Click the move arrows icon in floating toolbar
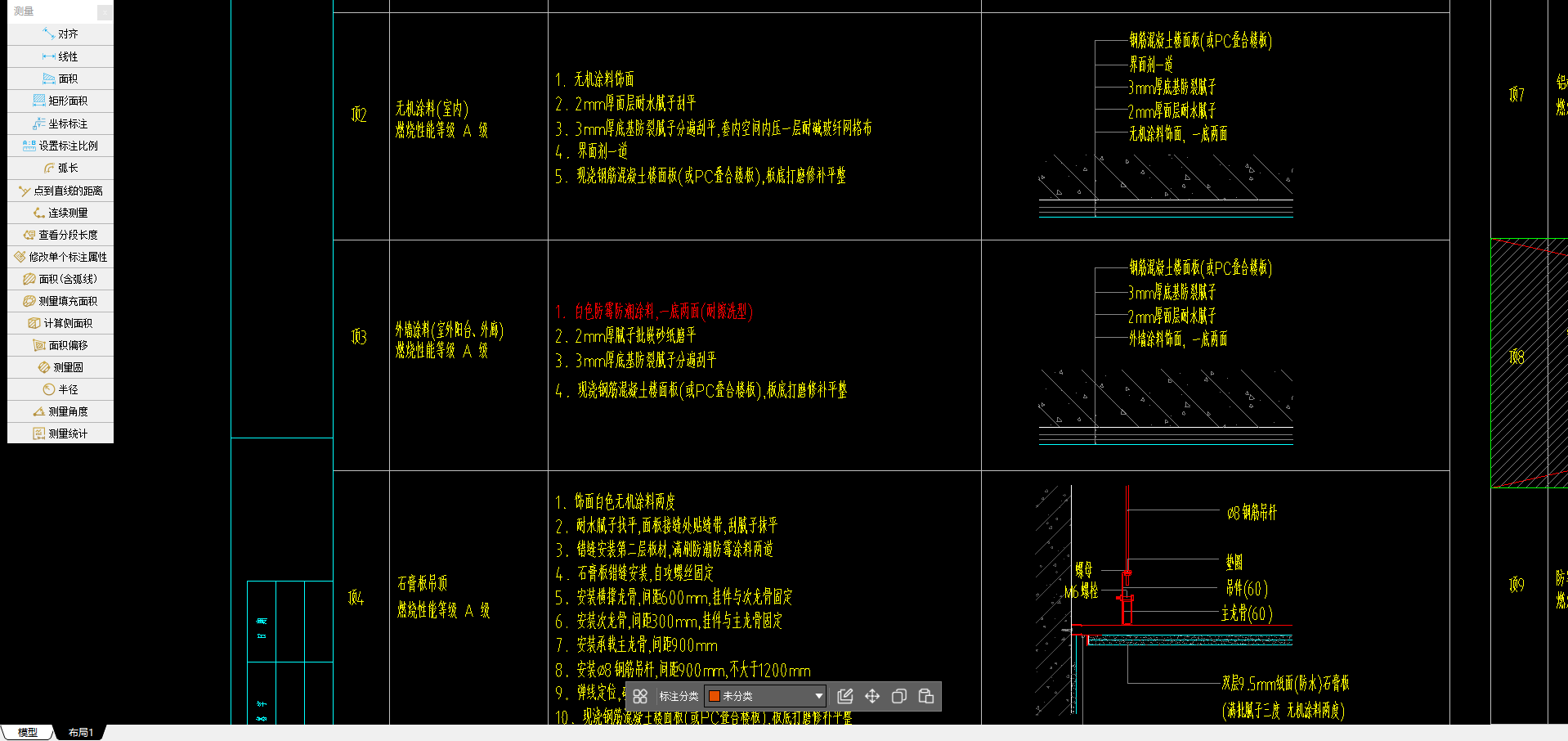The image size is (1568, 741). click(872, 696)
